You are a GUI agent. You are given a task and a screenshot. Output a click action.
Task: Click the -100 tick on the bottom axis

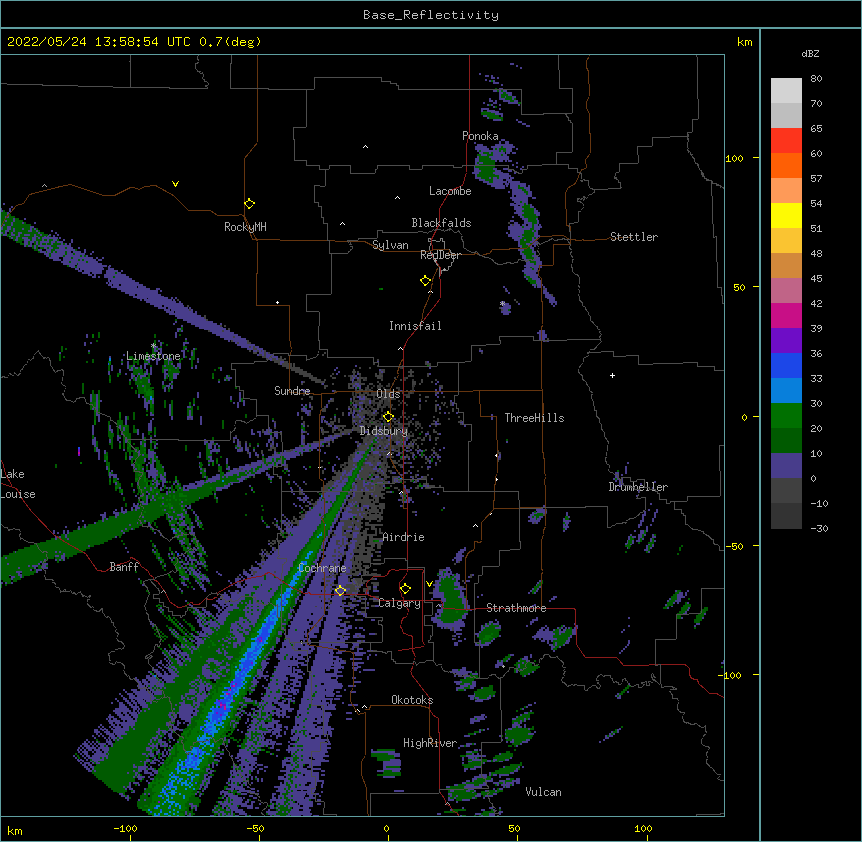point(125,828)
